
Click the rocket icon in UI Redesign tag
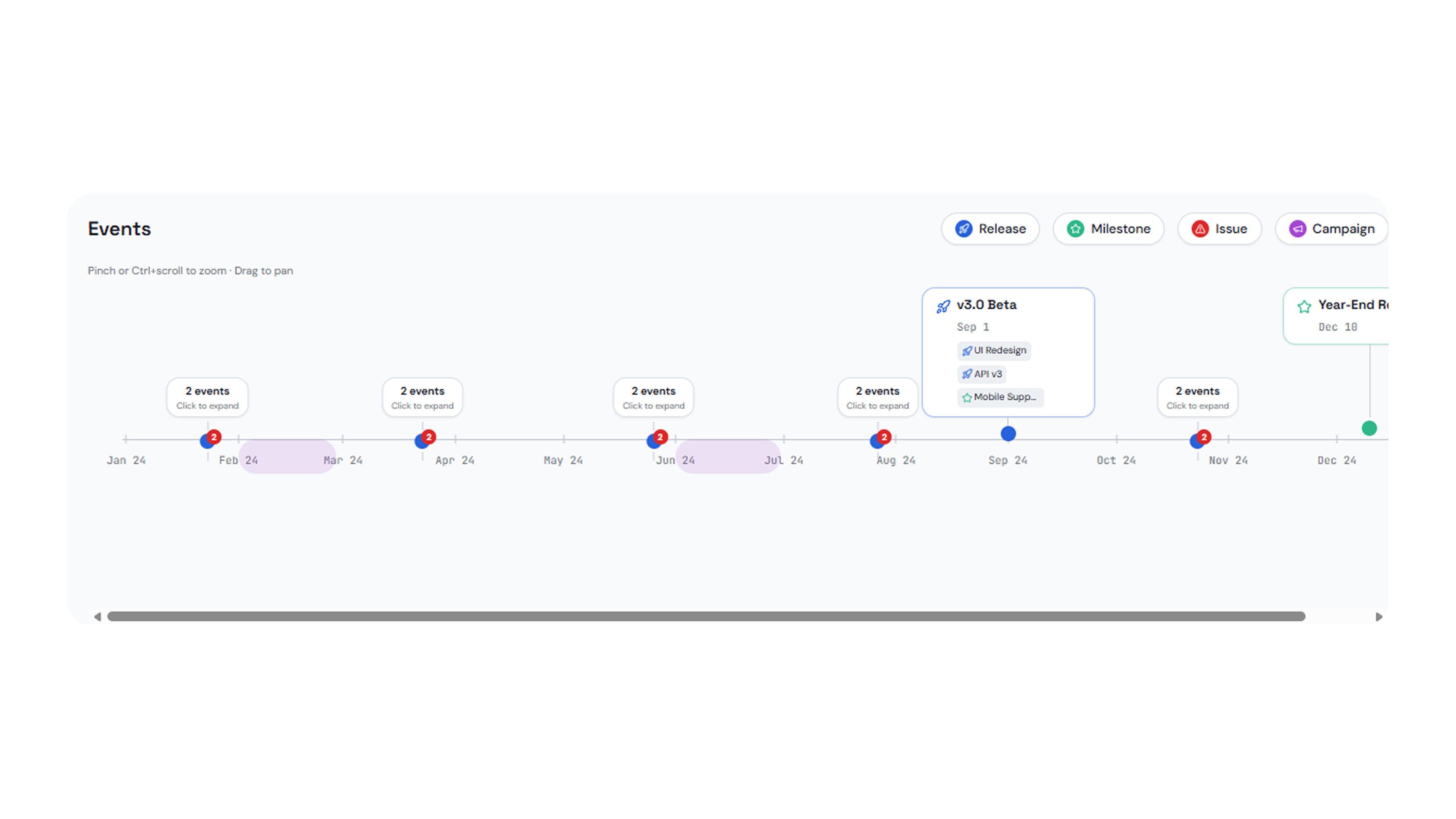click(967, 351)
